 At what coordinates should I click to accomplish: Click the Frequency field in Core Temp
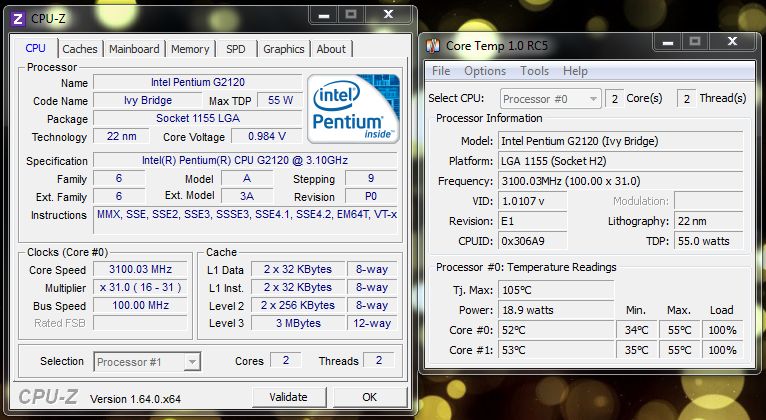point(620,181)
